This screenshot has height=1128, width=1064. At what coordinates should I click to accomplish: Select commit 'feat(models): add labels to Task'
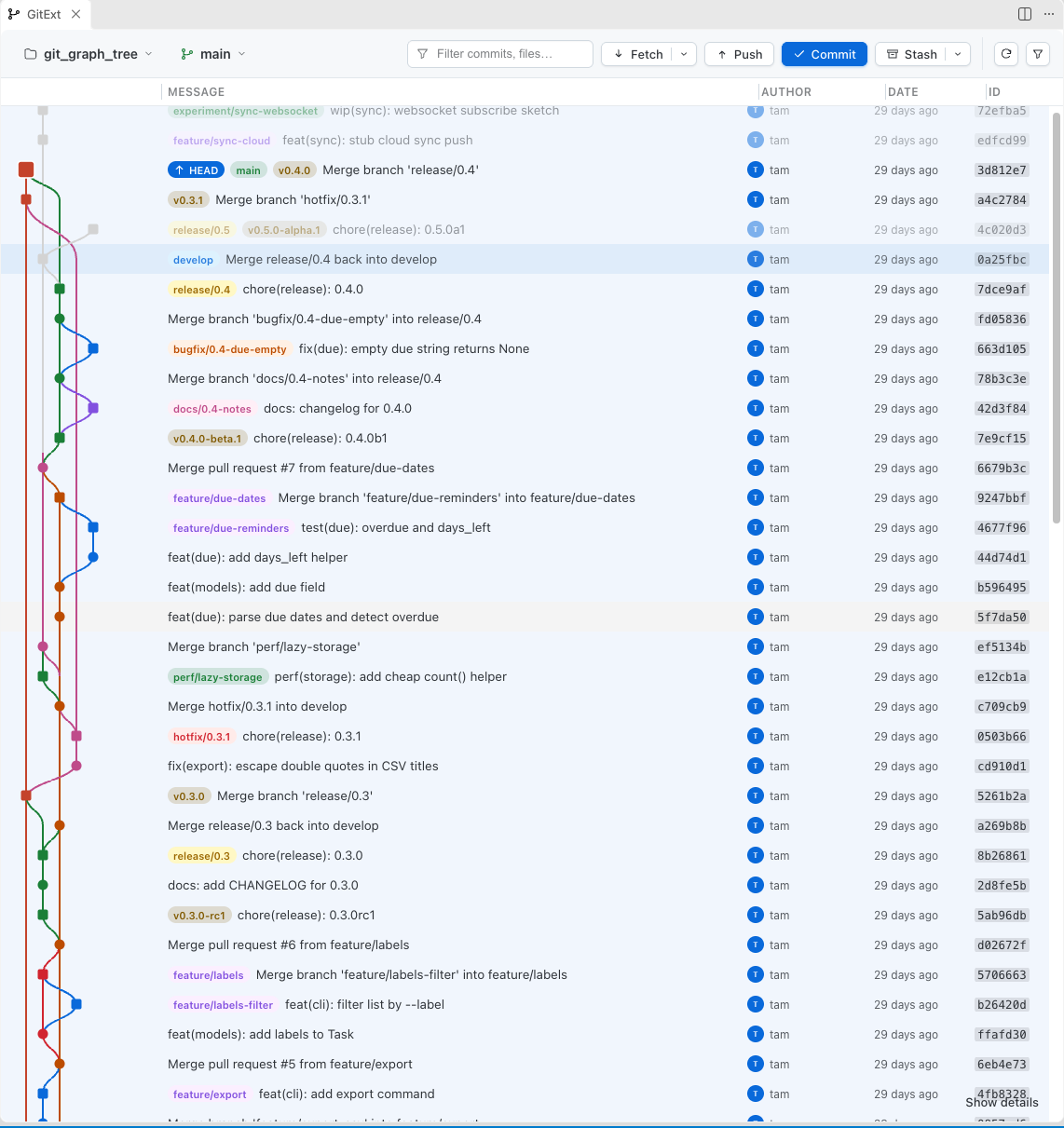[261, 1035]
